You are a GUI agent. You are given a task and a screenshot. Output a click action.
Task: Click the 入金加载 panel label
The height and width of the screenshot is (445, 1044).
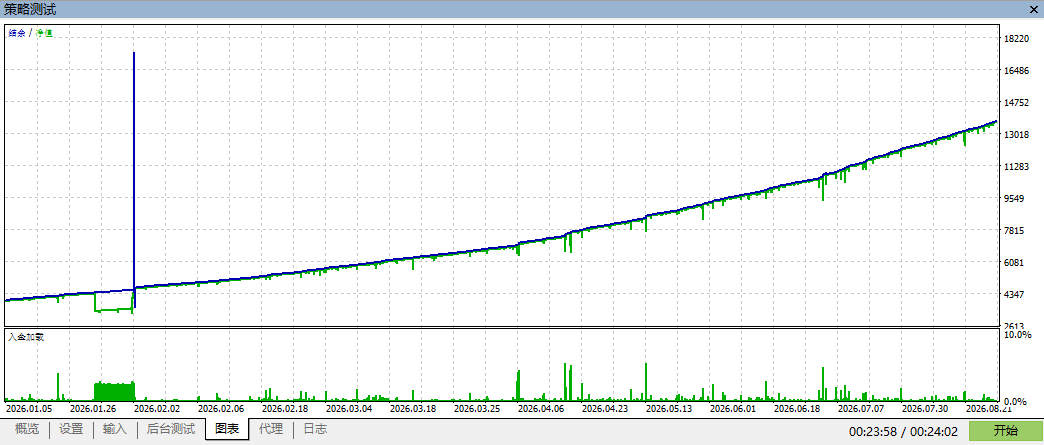26,337
